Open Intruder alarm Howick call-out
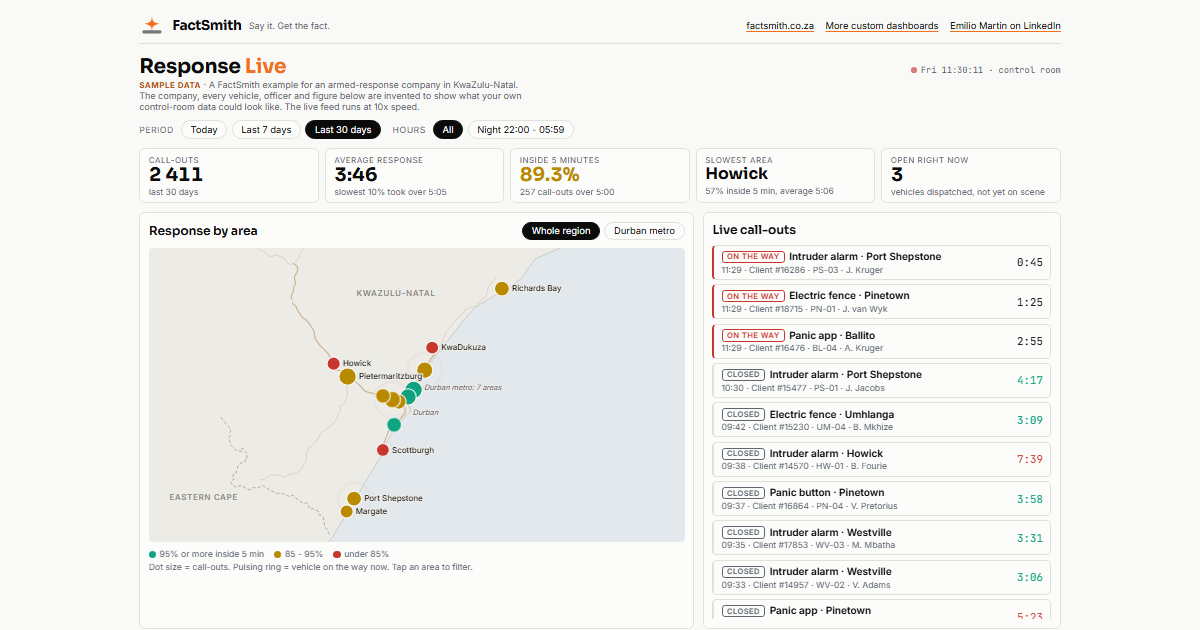The image size is (1200, 630). tap(881, 459)
